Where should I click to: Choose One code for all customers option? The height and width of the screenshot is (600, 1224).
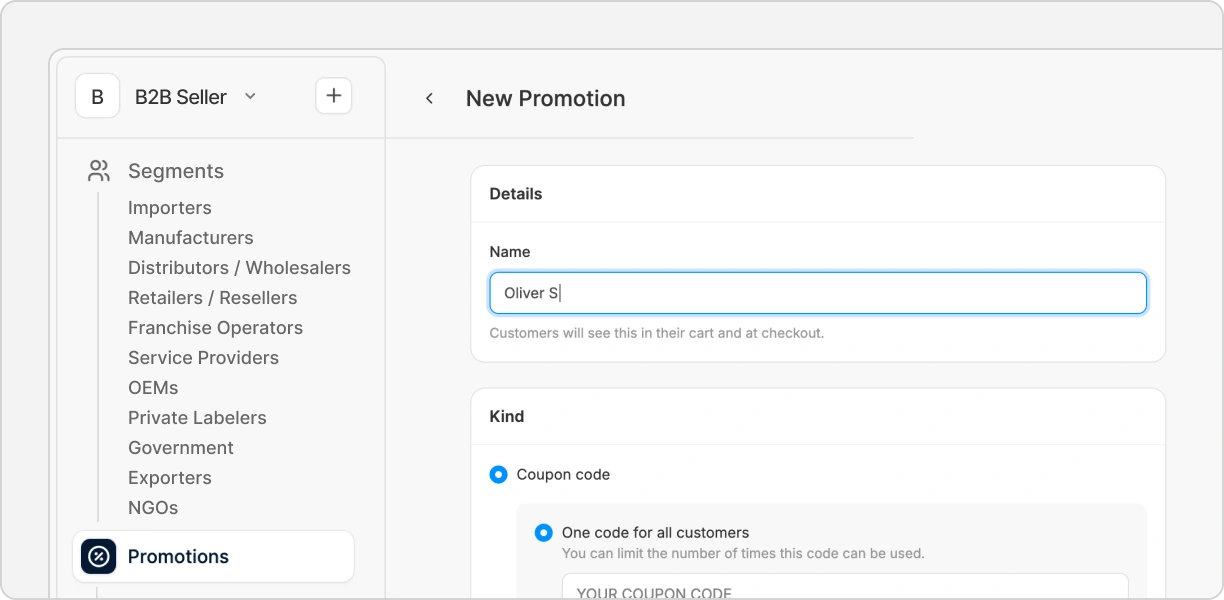pos(543,533)
